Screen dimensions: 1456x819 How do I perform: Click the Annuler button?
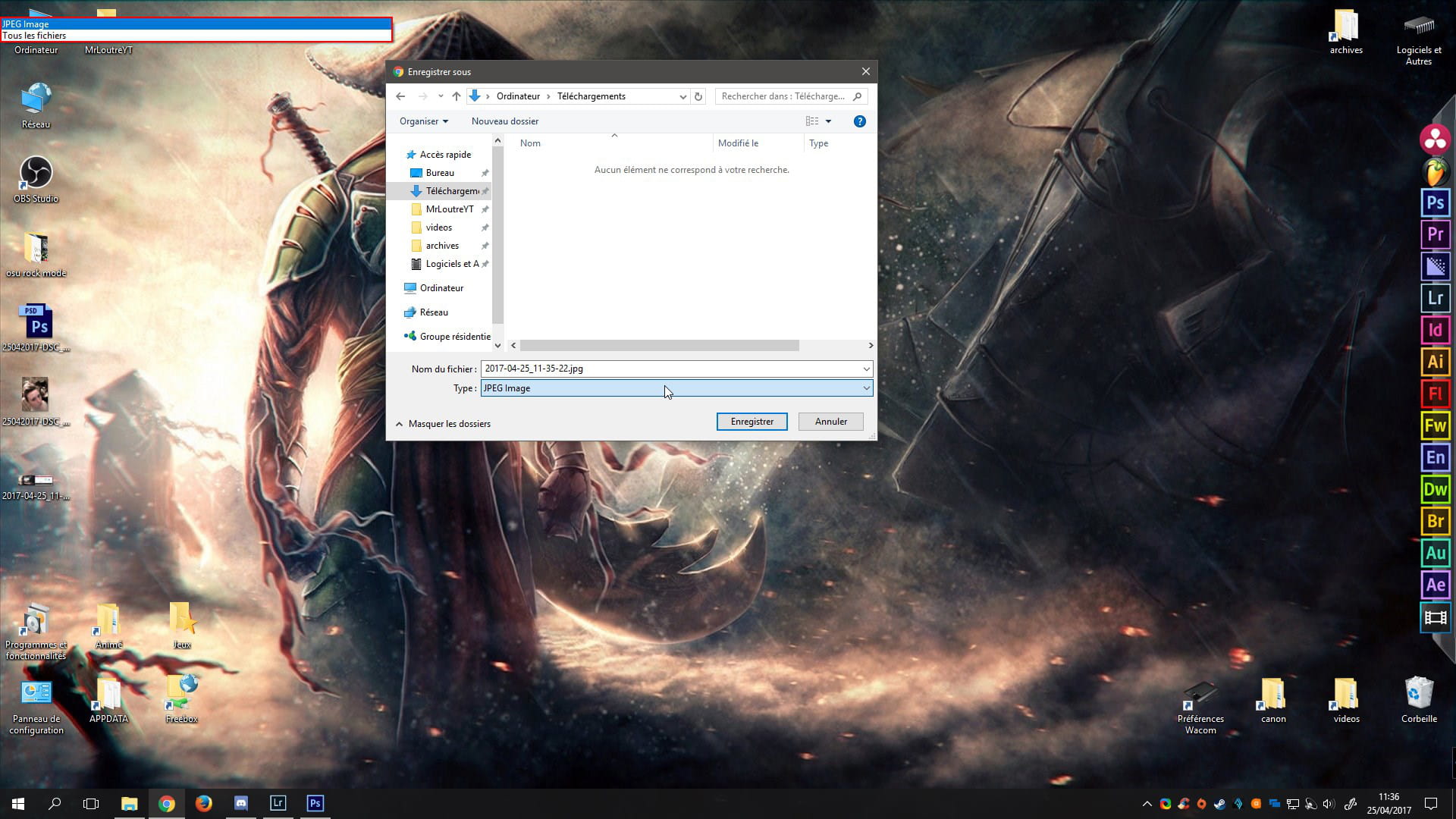point(830,422)
